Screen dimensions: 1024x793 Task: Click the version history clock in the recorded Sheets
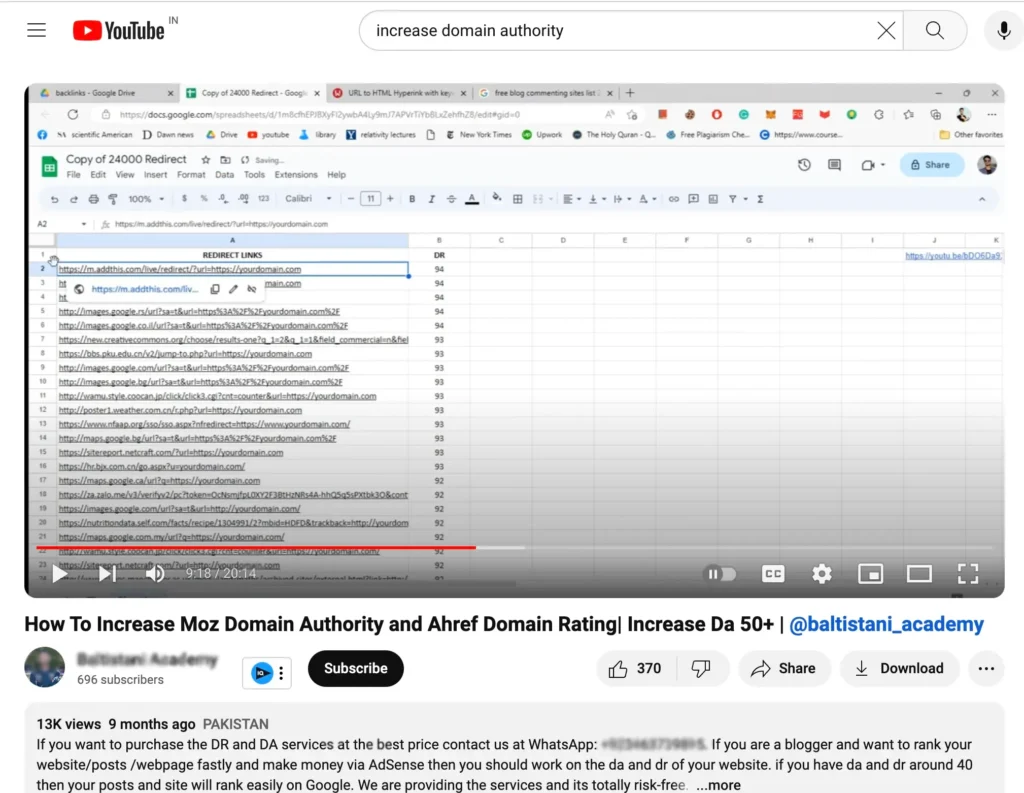tap(804, 165)
